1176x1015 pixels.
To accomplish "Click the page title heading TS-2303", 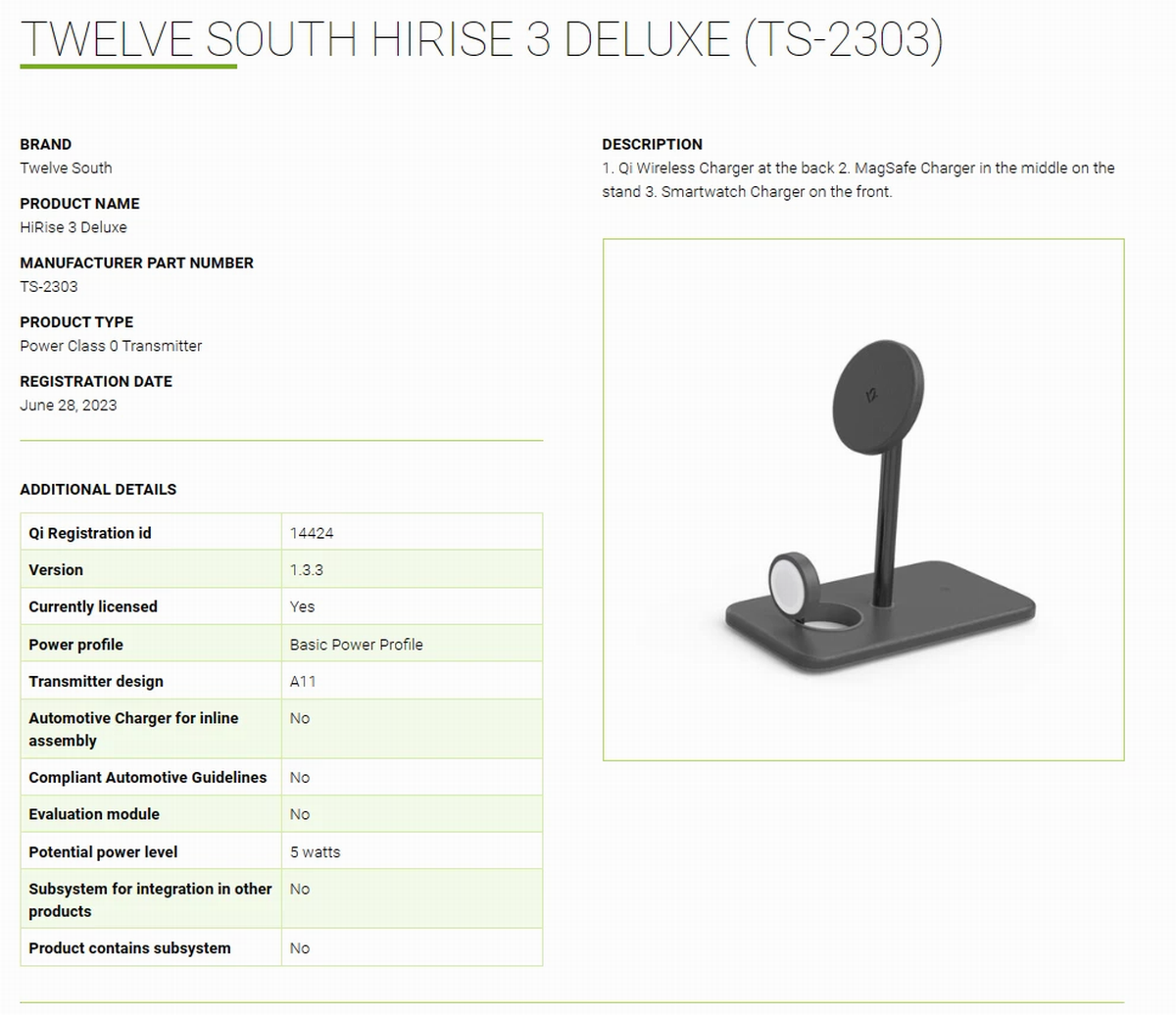I will coord(481,40).
